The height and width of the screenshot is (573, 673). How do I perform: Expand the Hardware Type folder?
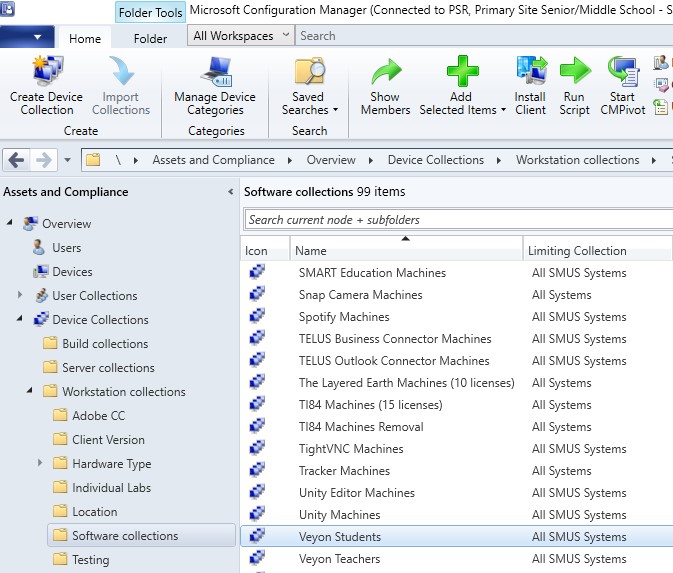40,463
